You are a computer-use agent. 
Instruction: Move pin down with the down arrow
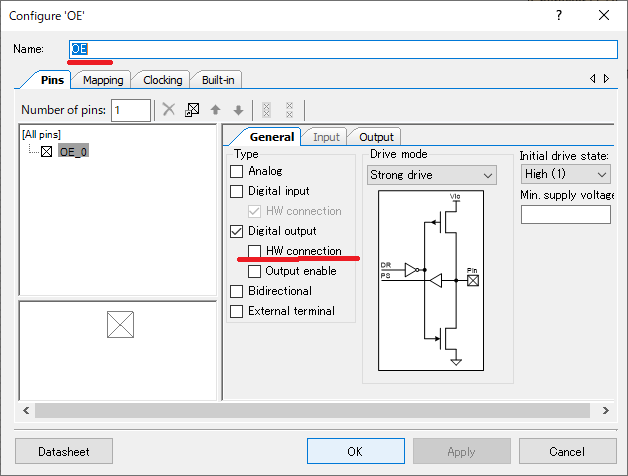(238, 109)
